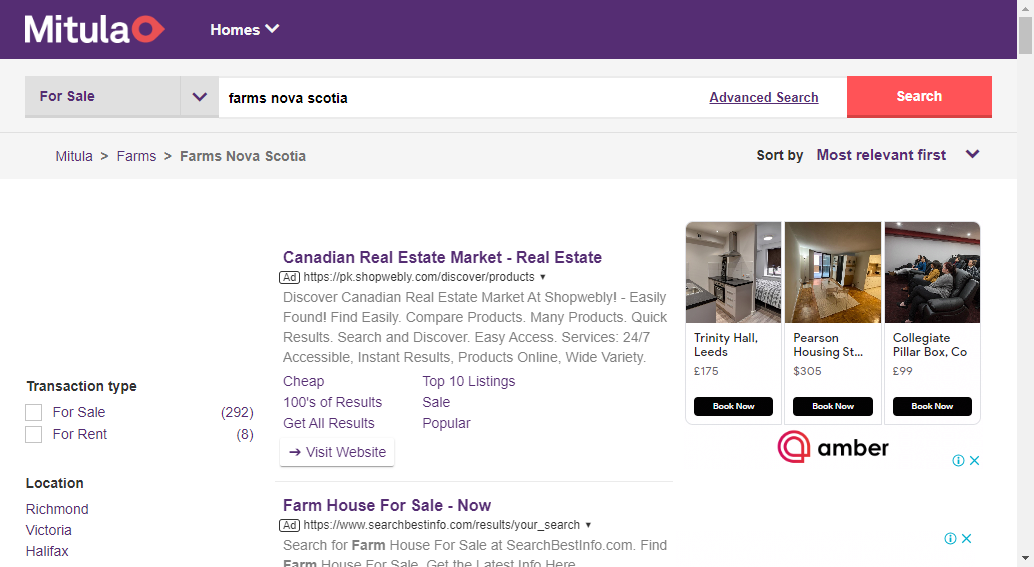Screen dimensions: 1034x567
Task: Focus the search box with 'farms nova scotia'
Action: tap(462, 98)
